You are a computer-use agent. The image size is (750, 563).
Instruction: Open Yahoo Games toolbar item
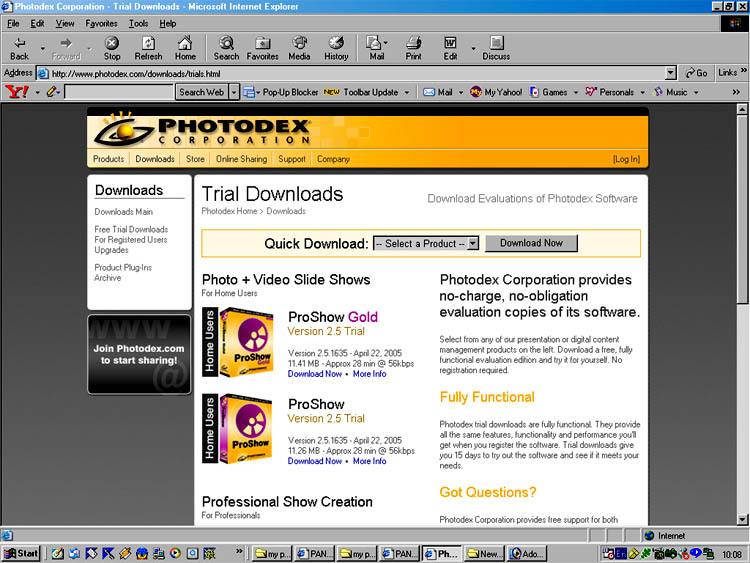tap(549, 92)
